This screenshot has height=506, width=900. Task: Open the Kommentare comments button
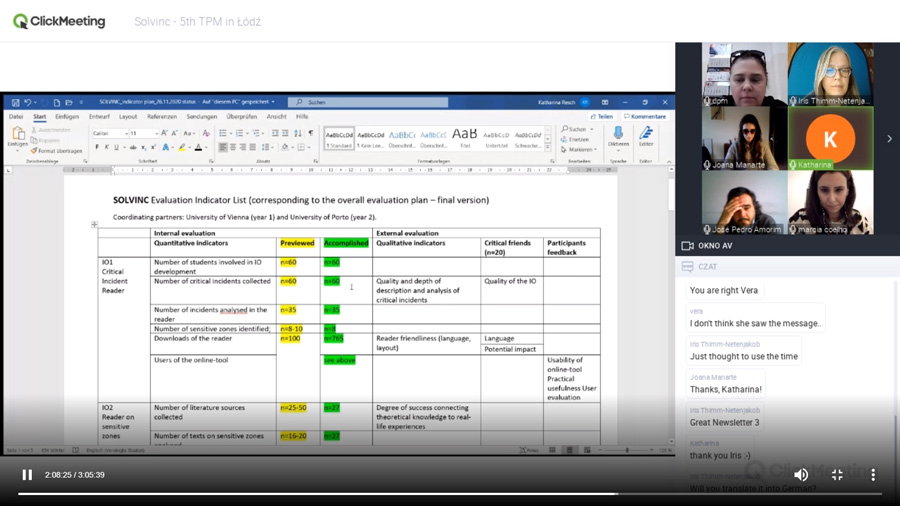645,116
